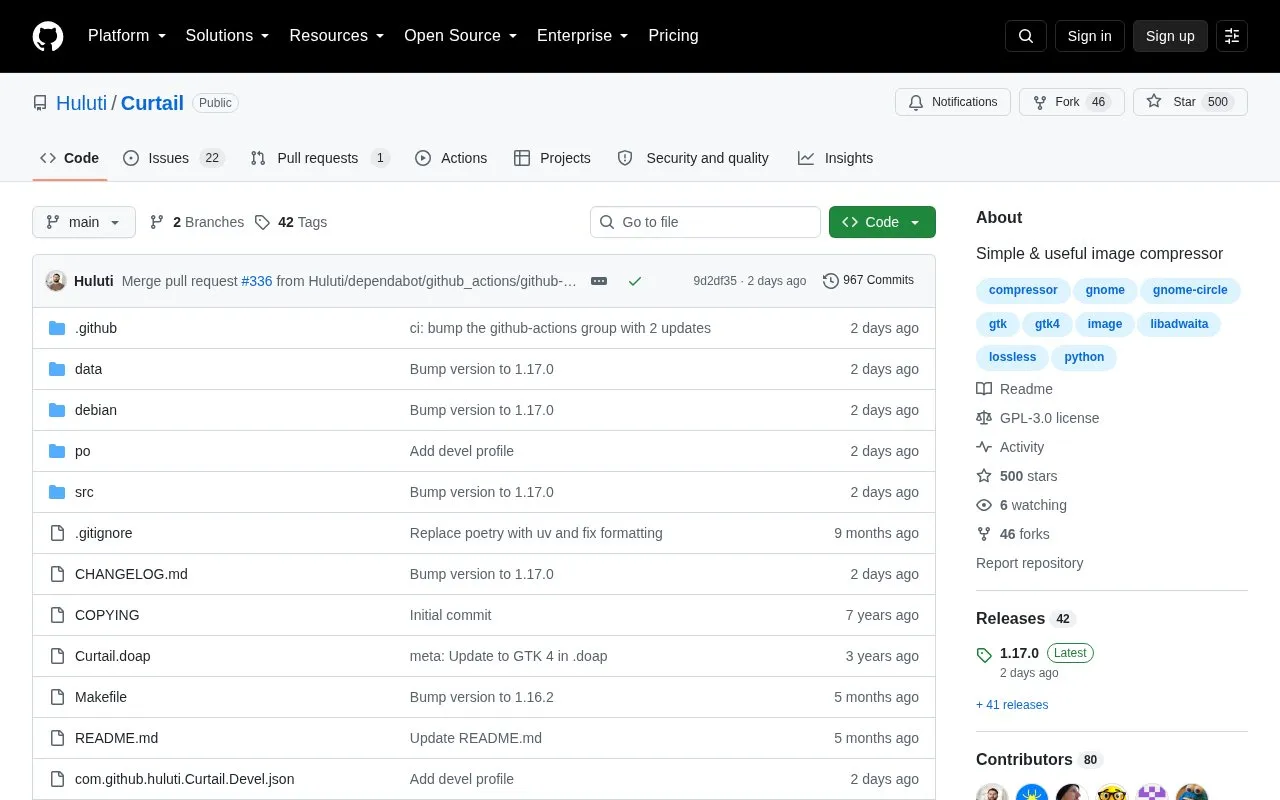The height and width of the screenshot is (800, 1280).
Task: Expand the green Code dropdown button
Action: click(882, 222)
